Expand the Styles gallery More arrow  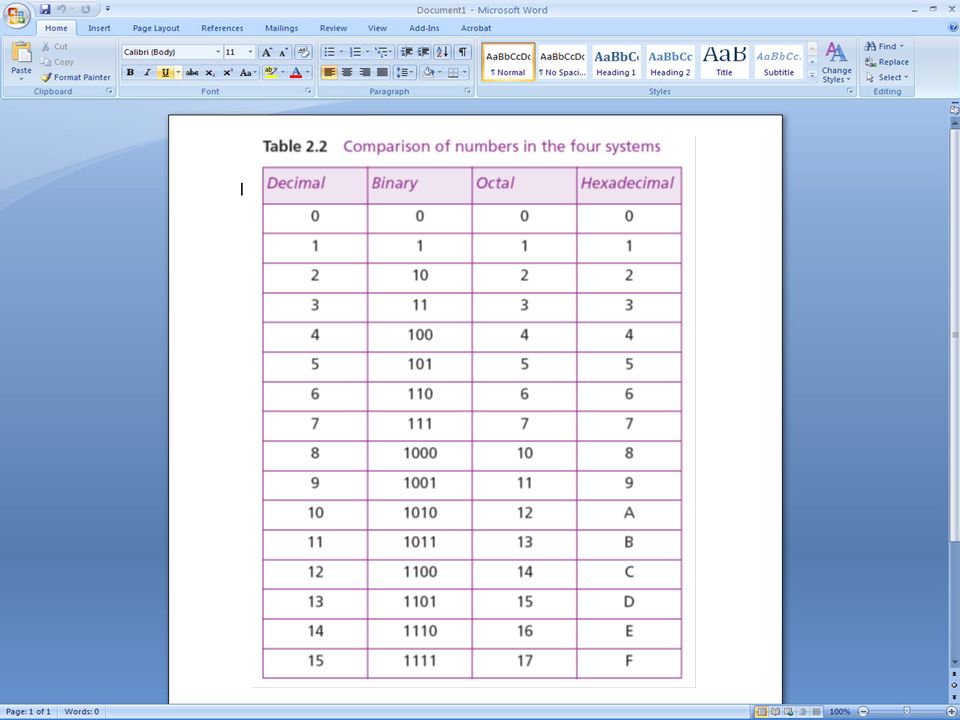click(812, 75)
